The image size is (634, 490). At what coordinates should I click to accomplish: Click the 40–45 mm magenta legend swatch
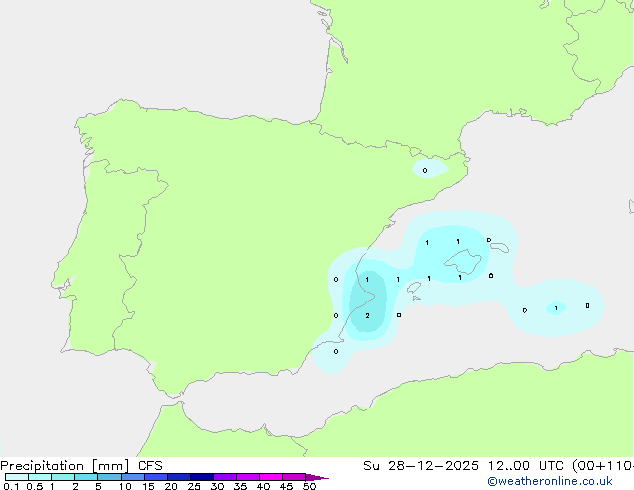click(271, 477)
